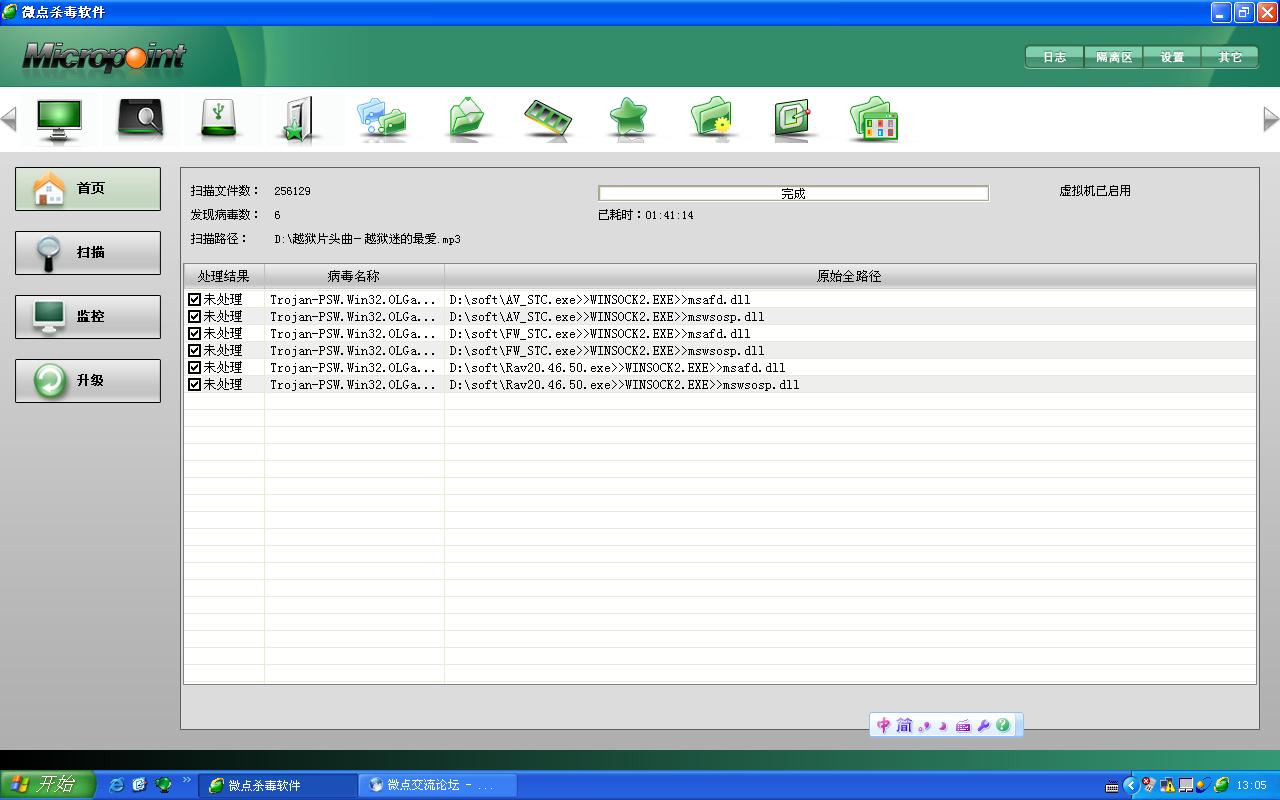Click the scan path 越狱片头曲 mp3 text
Image resolution: width=1280 pixels, height=800 pixels.
click(367, 239)
